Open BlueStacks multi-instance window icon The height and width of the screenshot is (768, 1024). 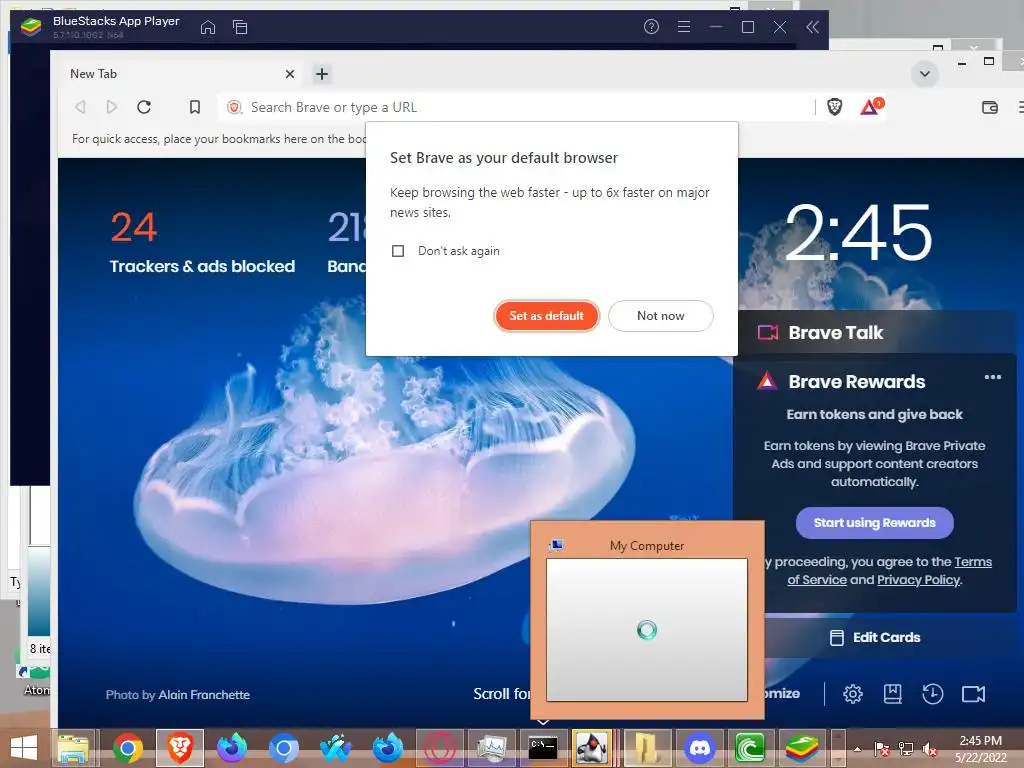[240, 27]
